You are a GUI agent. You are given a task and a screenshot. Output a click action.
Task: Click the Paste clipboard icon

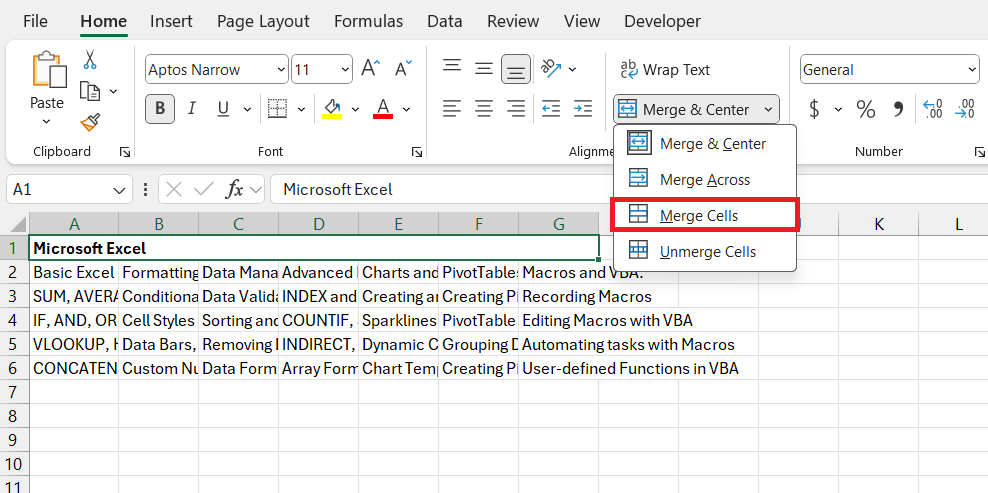pos(49,70)
